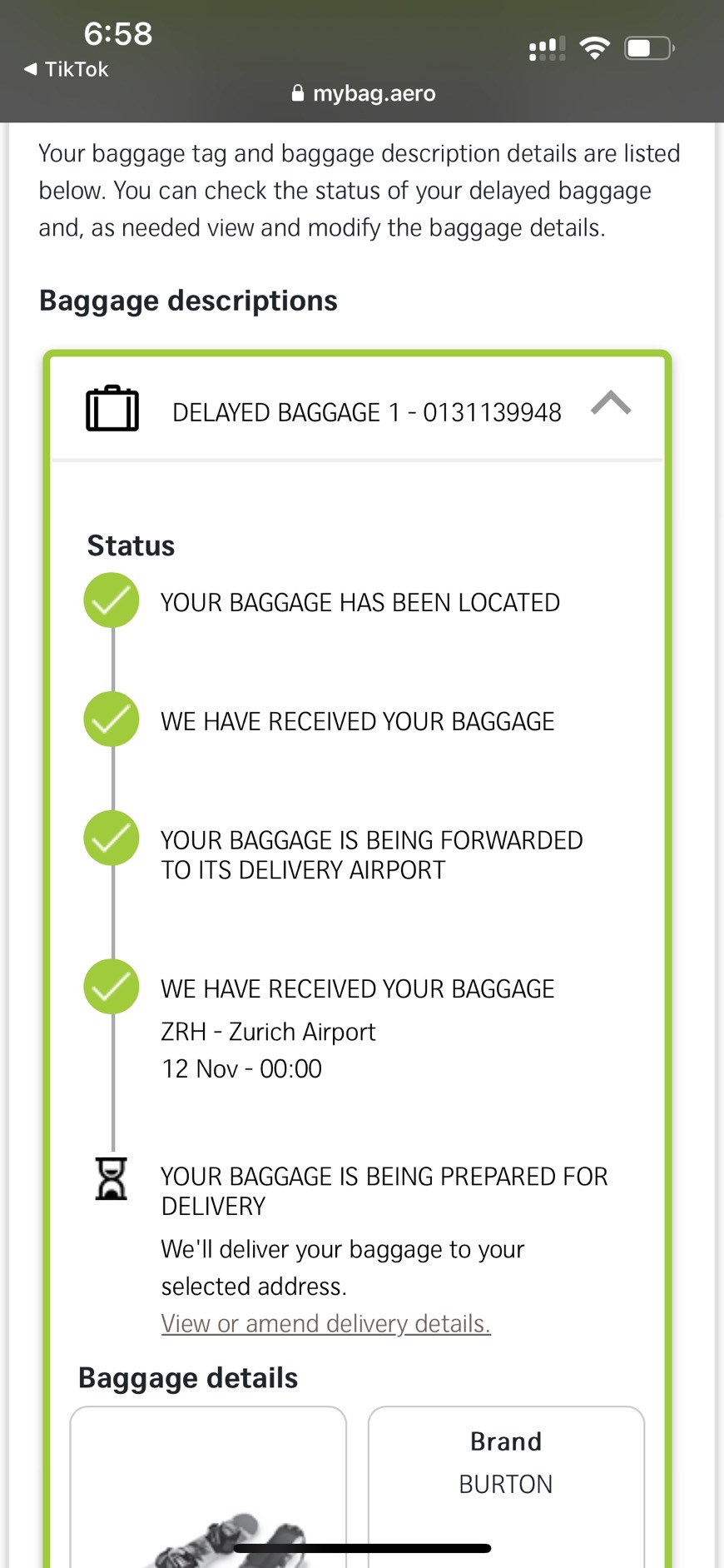Click the checkmark next to Zurich Airport status
This screenshot has height=1568, width=724.
coord(112,987)
